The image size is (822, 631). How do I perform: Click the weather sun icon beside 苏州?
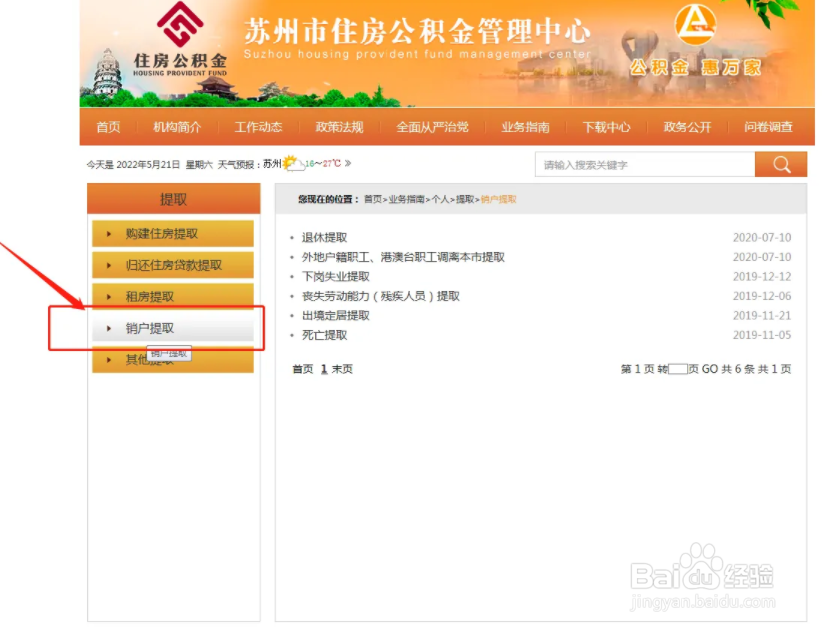pos(287,160)
